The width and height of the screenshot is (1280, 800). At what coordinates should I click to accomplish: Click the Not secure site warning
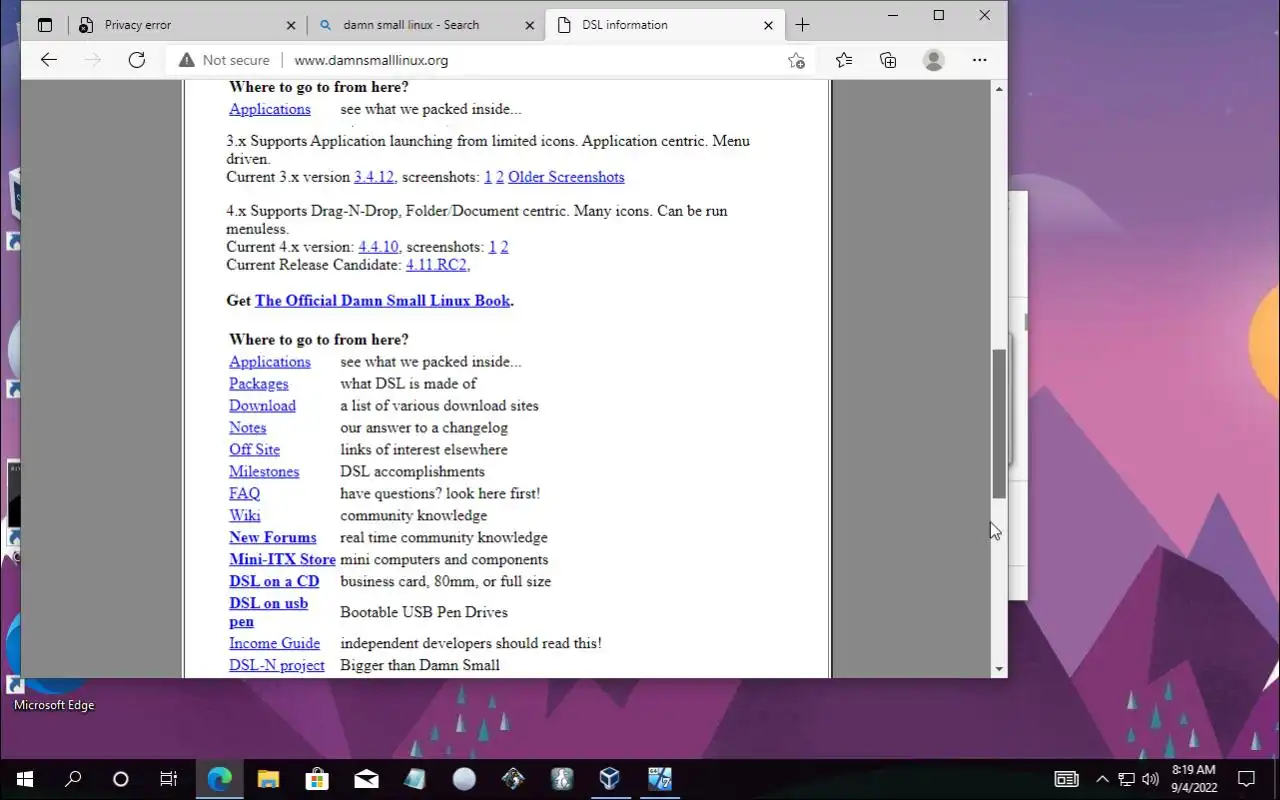[224, 60]
